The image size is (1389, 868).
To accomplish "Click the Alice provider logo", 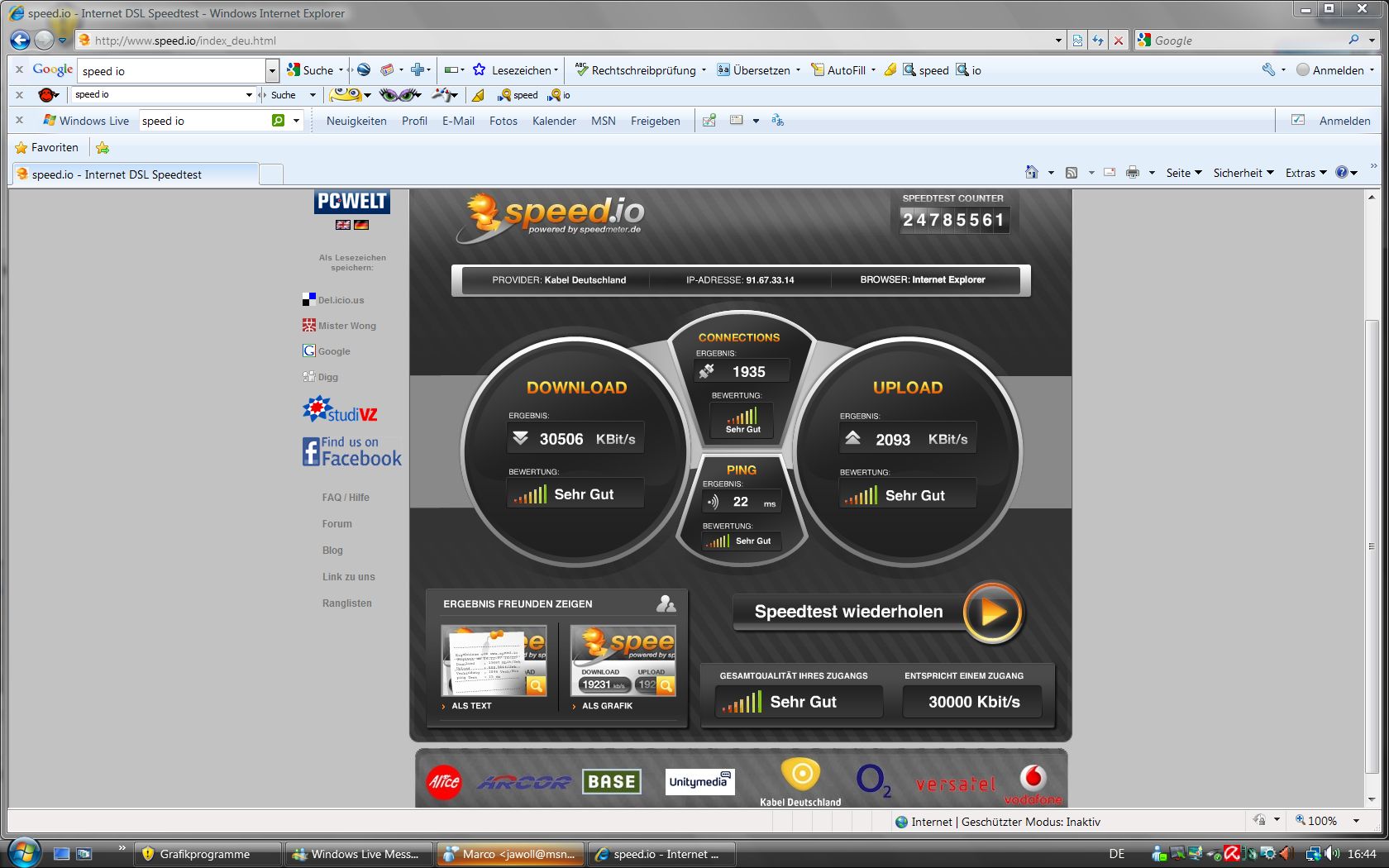I will pyautogui.click(x=443, y=781).
